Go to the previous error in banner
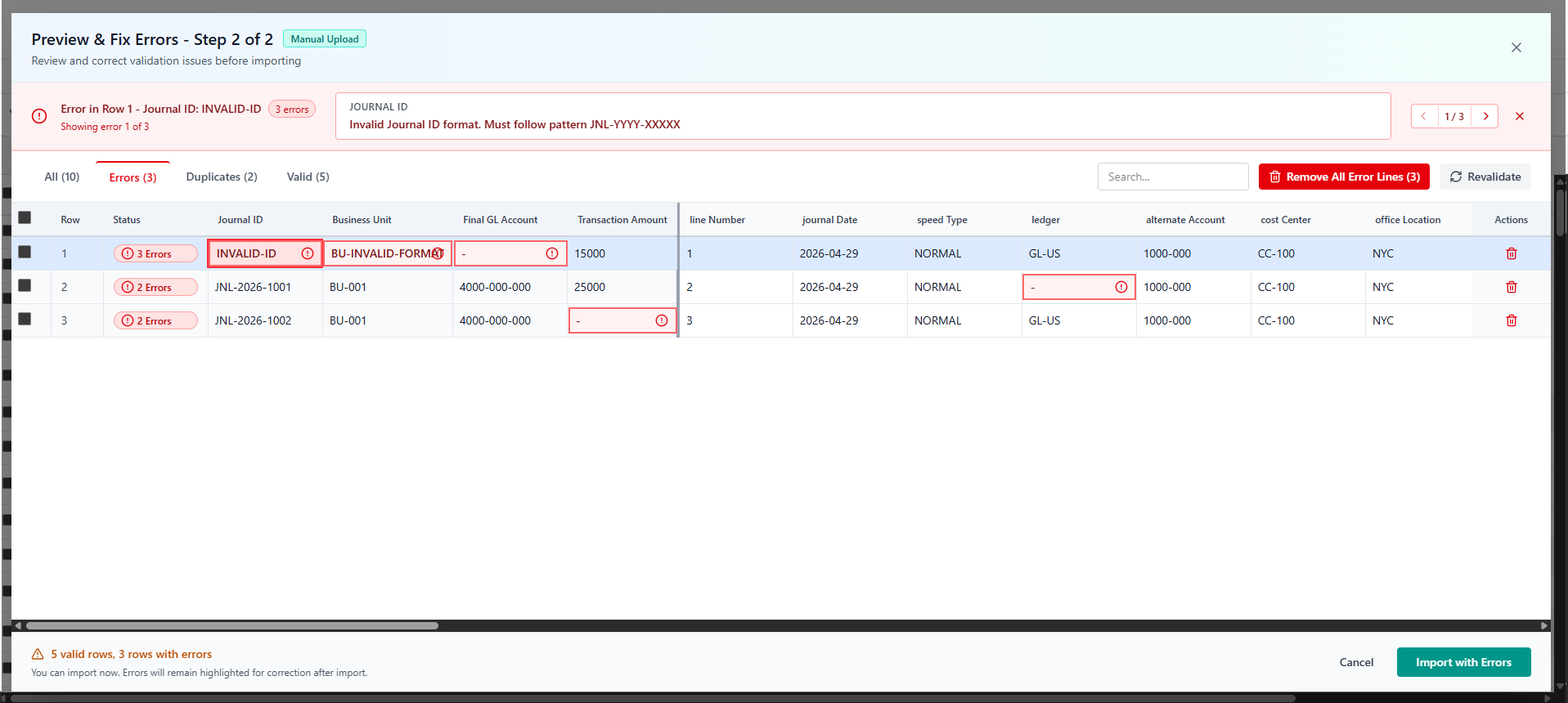Viewport: 1568px width, 703px height. pos(1424,116)
